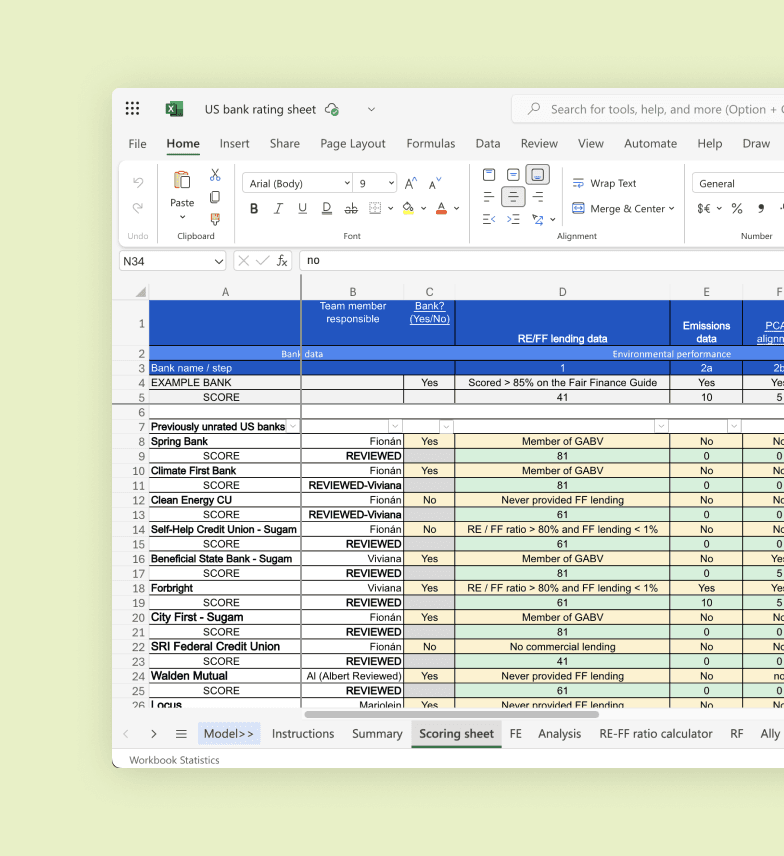Click the Undo arrow icon
The image size is (784, 856).
pyautogui.click(x=138, y=182)
